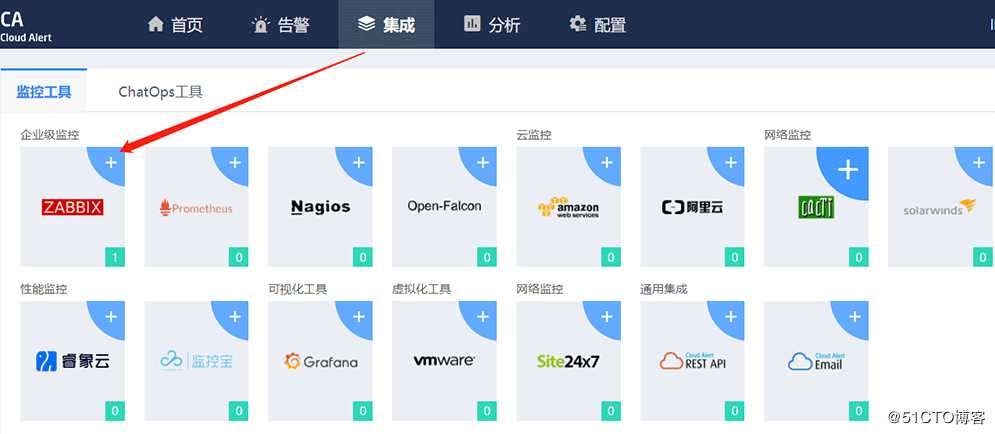
Task: Select the 集成 integration menu
Action: pyautogui.click(x=386, y=24)
